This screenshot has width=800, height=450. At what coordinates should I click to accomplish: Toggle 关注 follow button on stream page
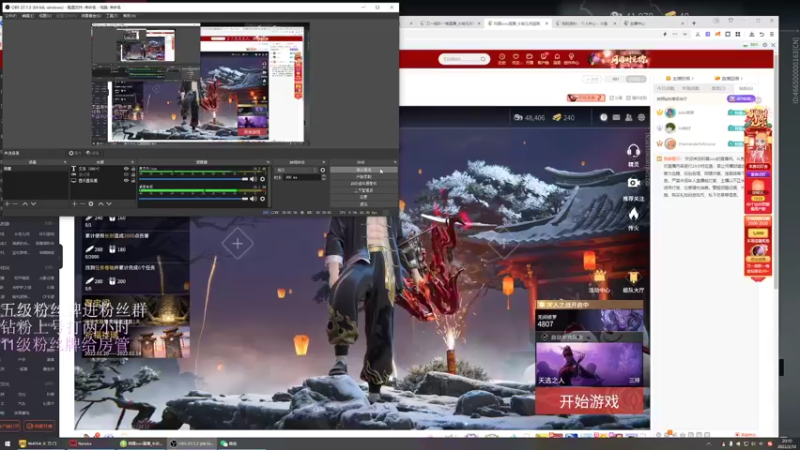coord(592,79)
